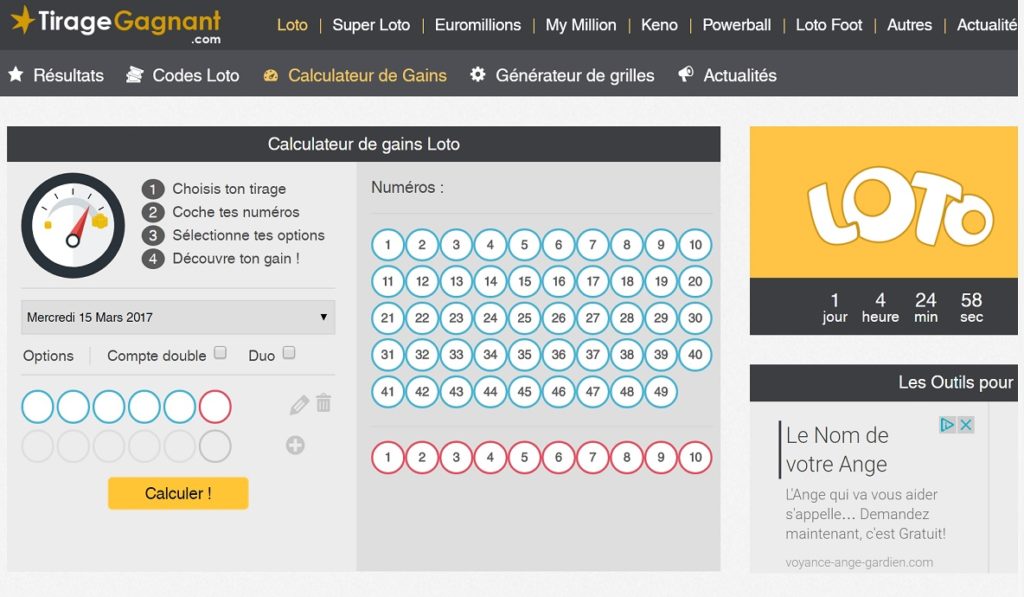Click the star icon beside Résultats
The height and width of the screenshot is (597, 1024).
pos(16,74)
